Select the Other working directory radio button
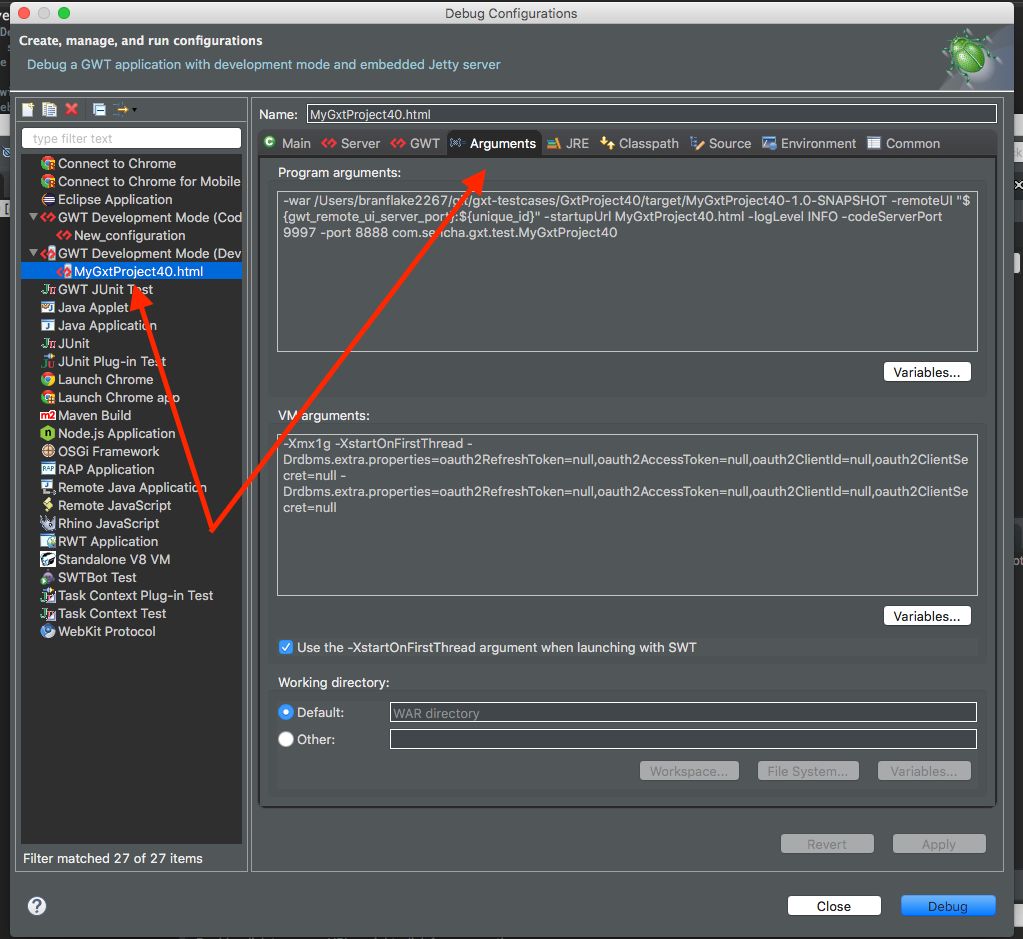Viewport: 1023px width, 939px height. point(286,739)
